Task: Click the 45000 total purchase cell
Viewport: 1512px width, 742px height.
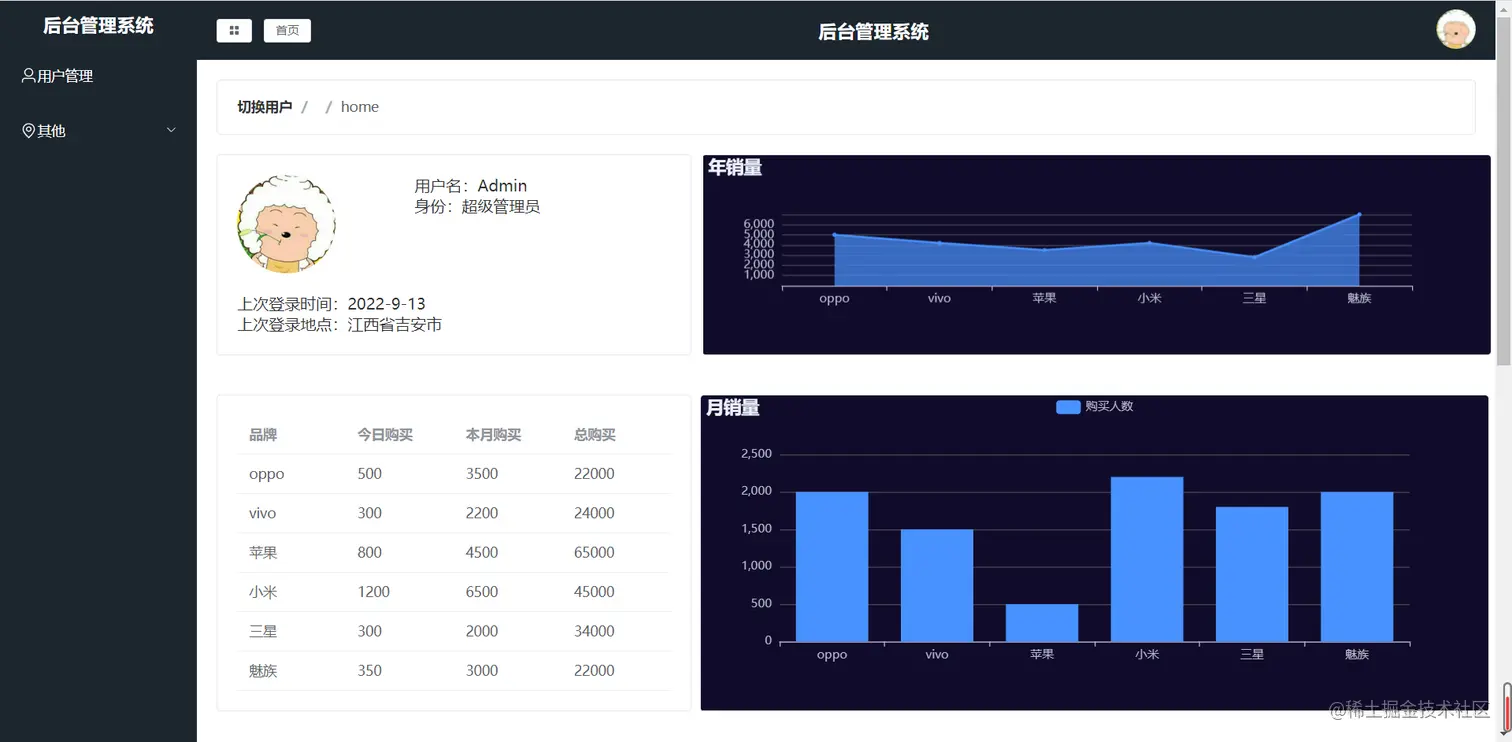Action: pos(594,592)
